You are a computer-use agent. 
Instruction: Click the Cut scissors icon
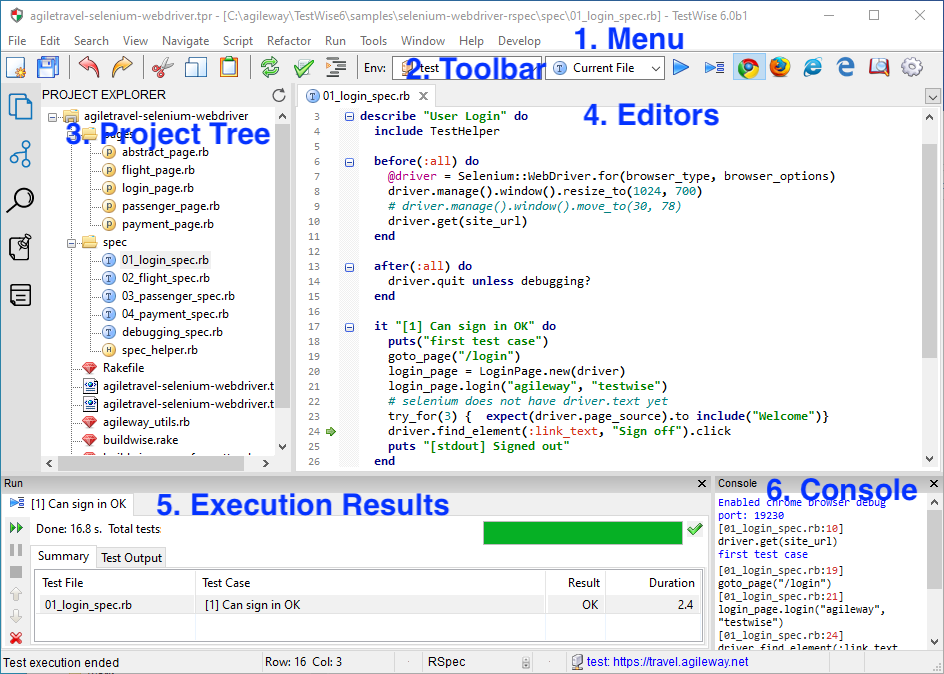[162, 67]
